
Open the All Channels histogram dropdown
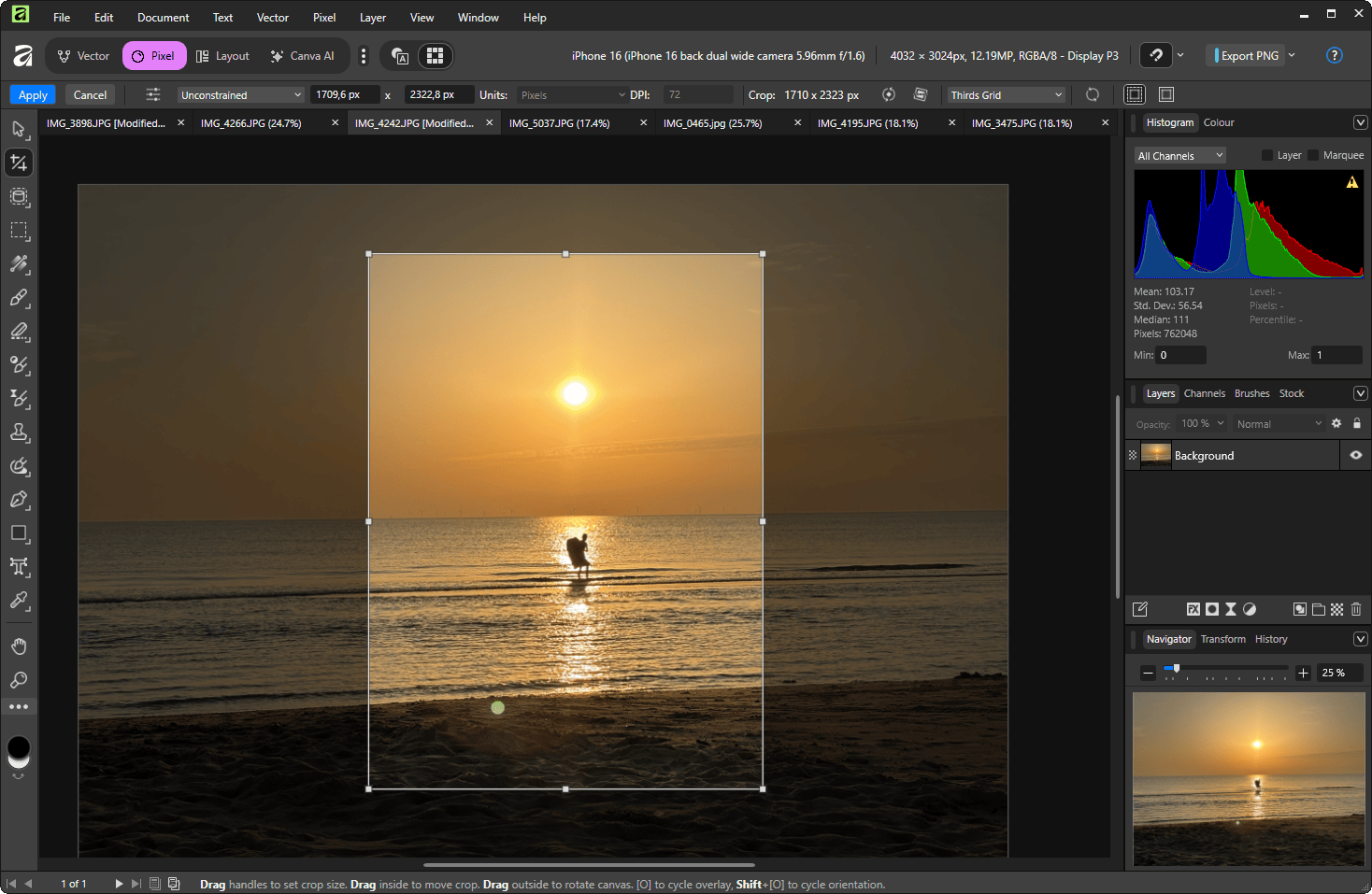click(x=1179, y=155)
